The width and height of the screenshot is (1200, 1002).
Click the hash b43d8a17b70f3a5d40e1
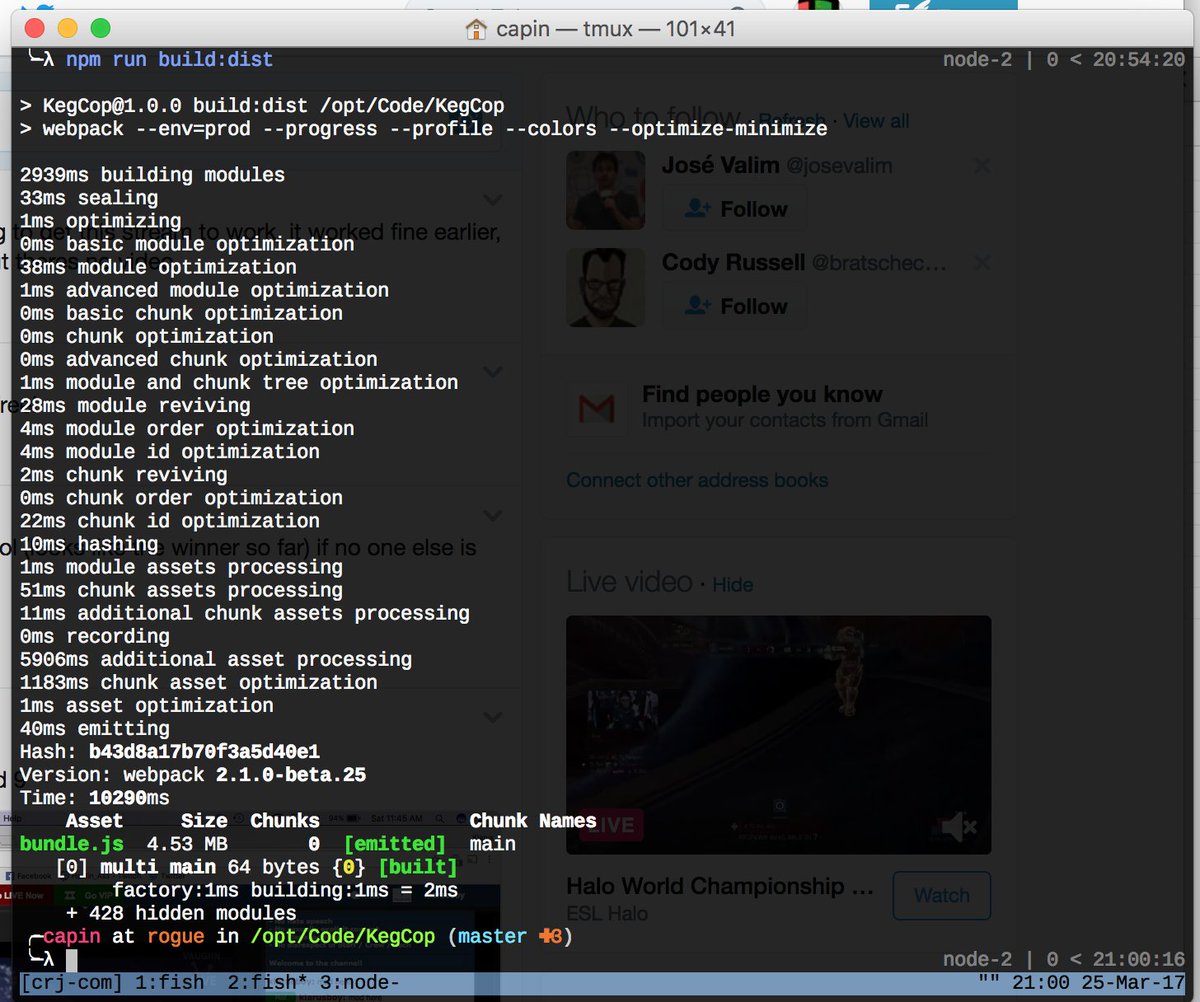[204, 751]
